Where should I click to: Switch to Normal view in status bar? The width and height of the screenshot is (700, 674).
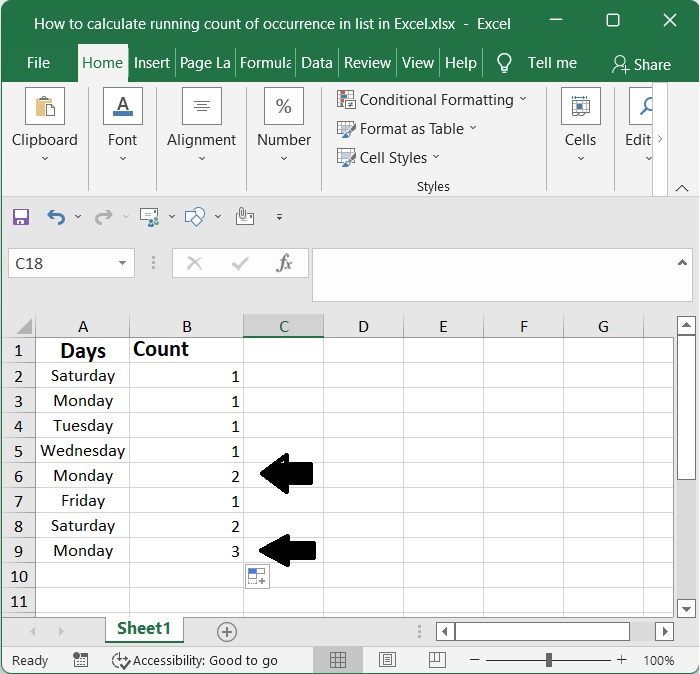(x=338, y=660)
